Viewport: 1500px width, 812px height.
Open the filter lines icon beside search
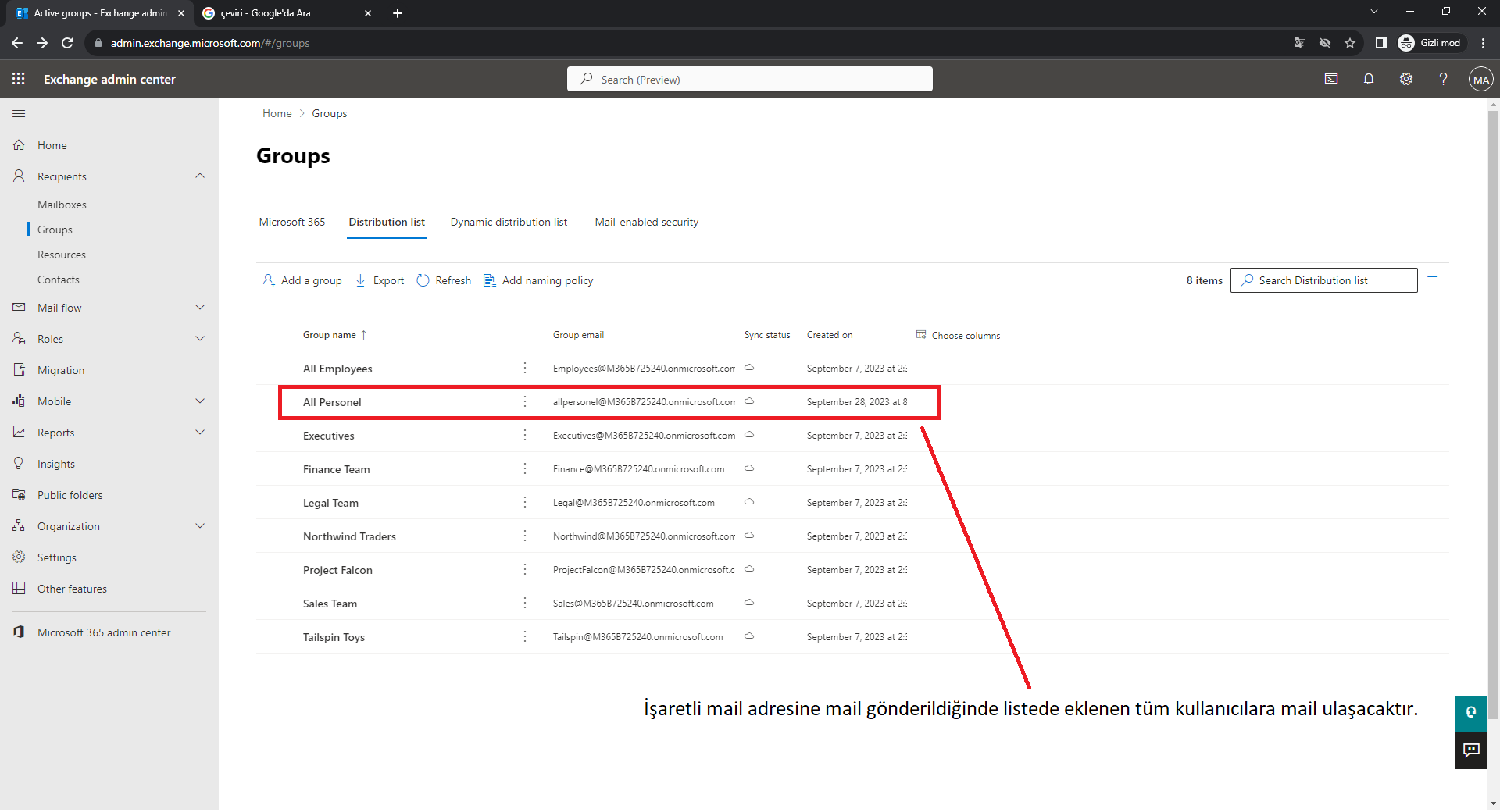(x=1434, y=280)
